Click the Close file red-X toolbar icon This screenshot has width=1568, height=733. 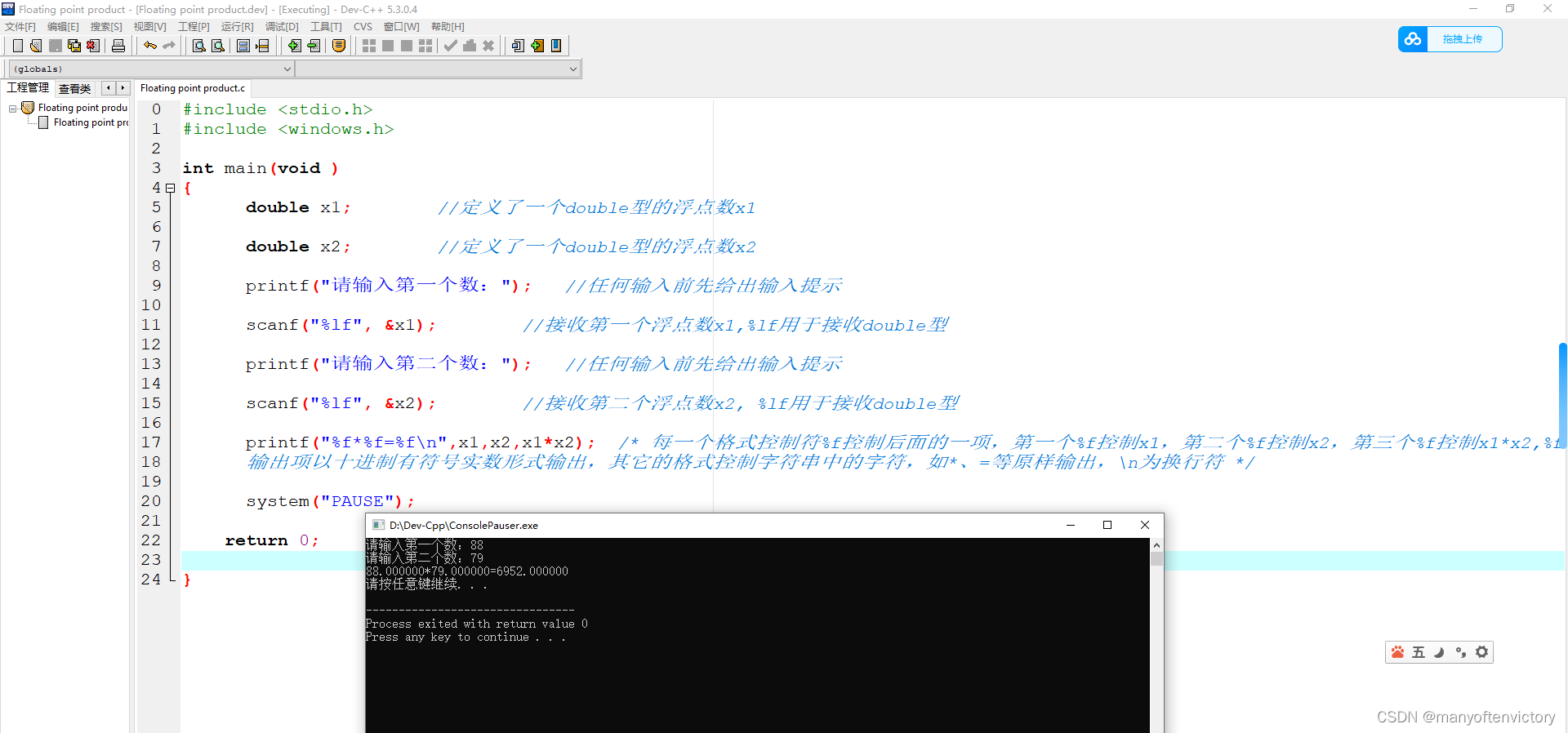click(93, 46)
